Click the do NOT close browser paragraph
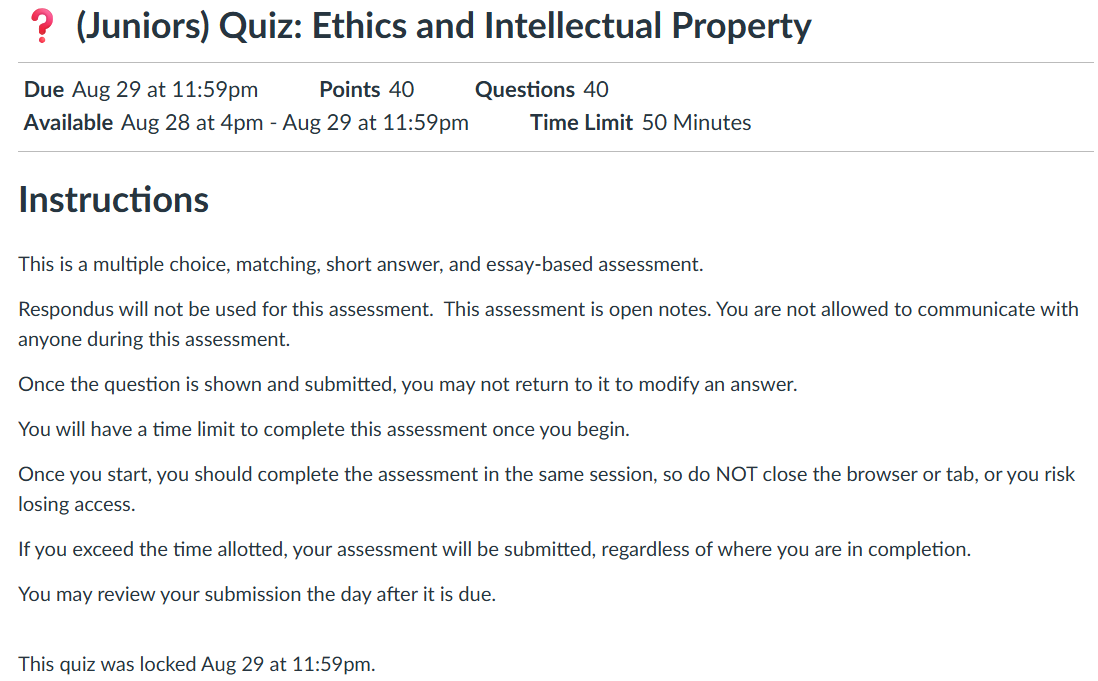The image size is (1098, 681). (x=546, y=489)
